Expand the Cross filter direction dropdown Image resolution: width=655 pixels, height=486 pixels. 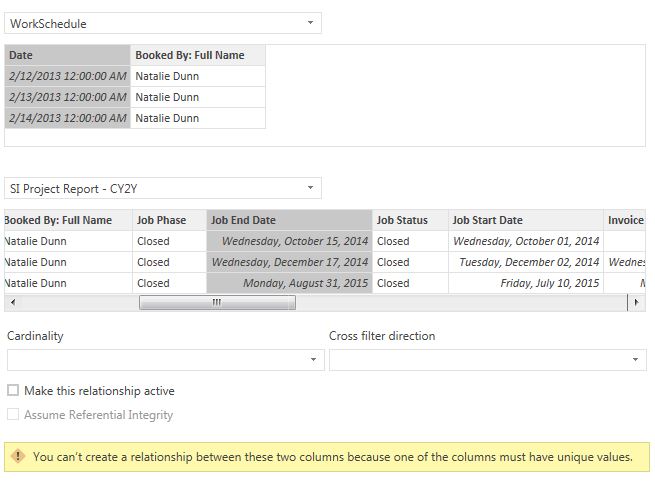tap(487, 360)
